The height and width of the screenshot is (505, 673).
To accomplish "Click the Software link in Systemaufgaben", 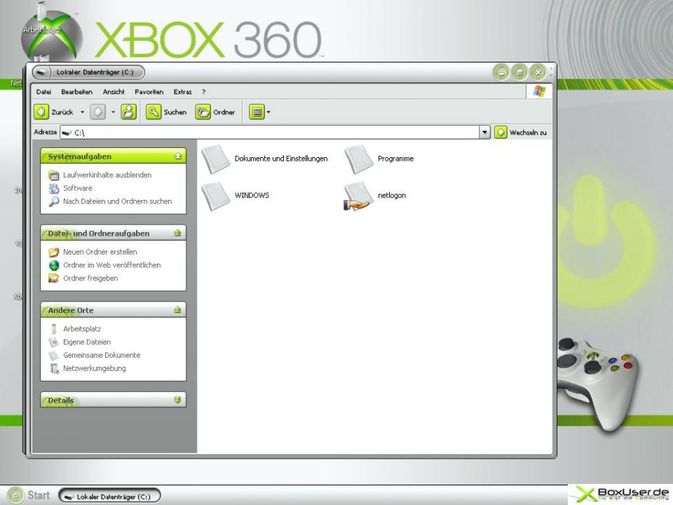I will click(x=78, y=188).
